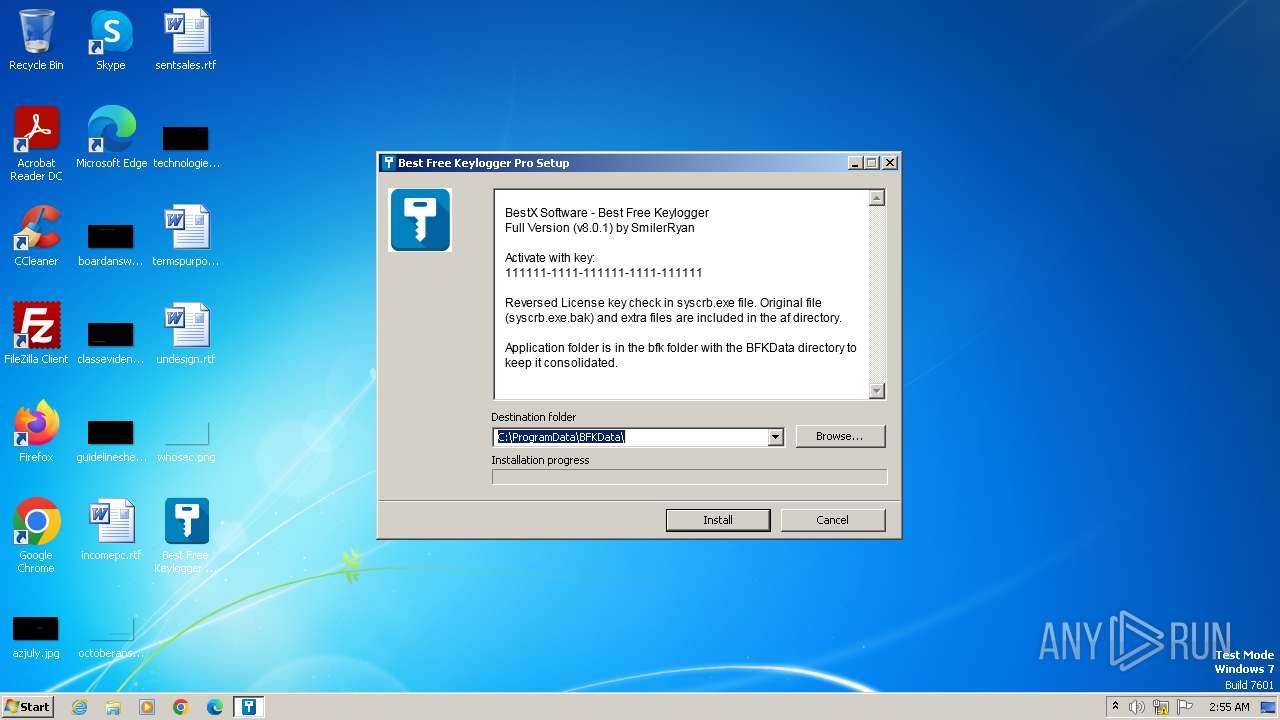Select the termspurpo... document icon

tap(186, 236)
